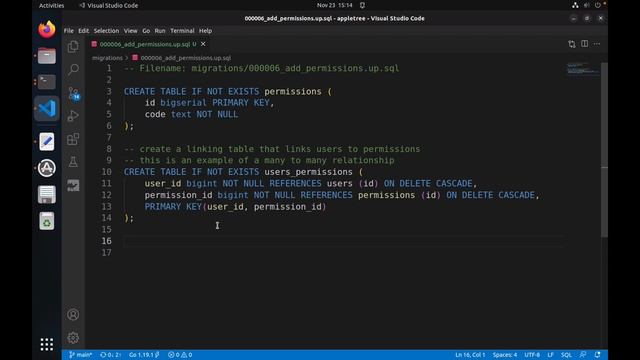Click the migrations breadcrumb folder
640x360 pixels.
[107, 58]
